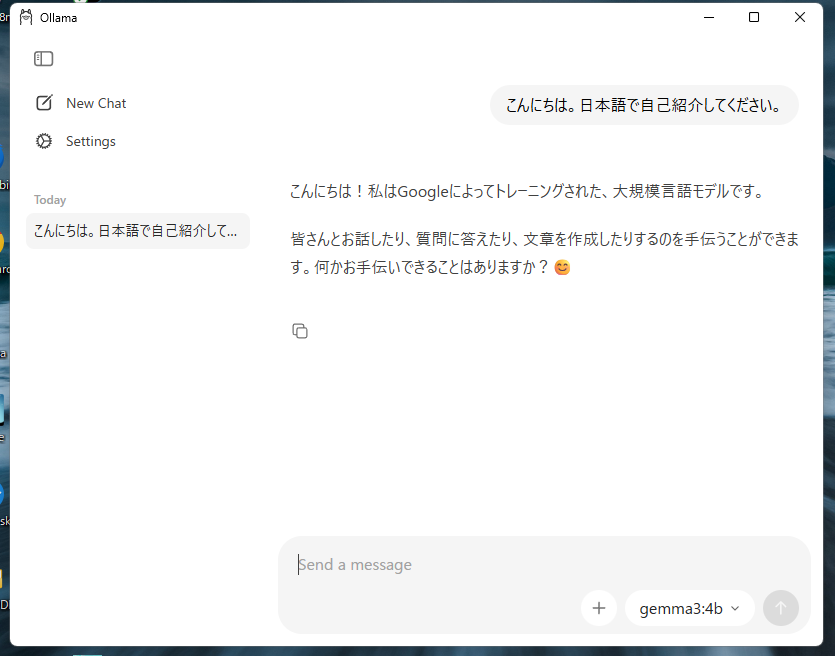Click the smiling emoji in the response
Viewport: 835px width, 656px height.
pos(562,268)
